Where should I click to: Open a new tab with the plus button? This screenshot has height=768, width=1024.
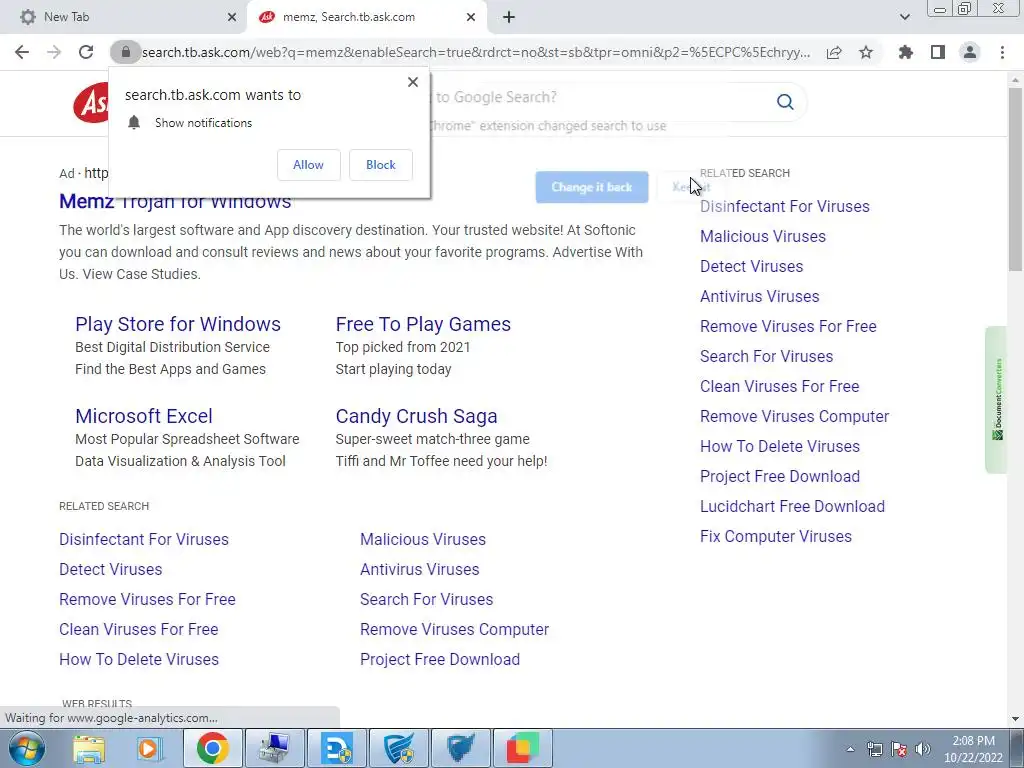tap(509, 18)
